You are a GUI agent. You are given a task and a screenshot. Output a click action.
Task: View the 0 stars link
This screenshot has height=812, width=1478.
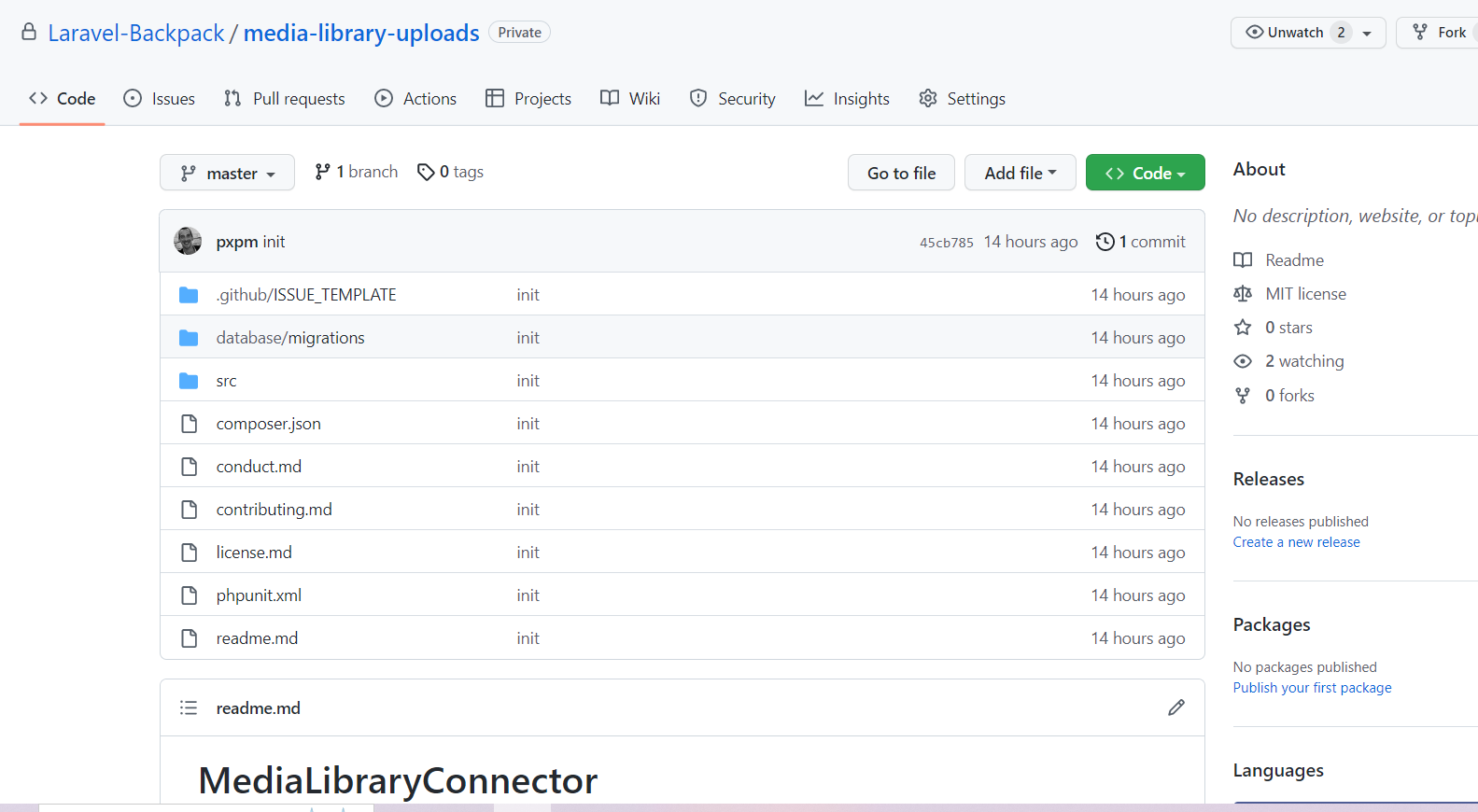point(1288,328)
